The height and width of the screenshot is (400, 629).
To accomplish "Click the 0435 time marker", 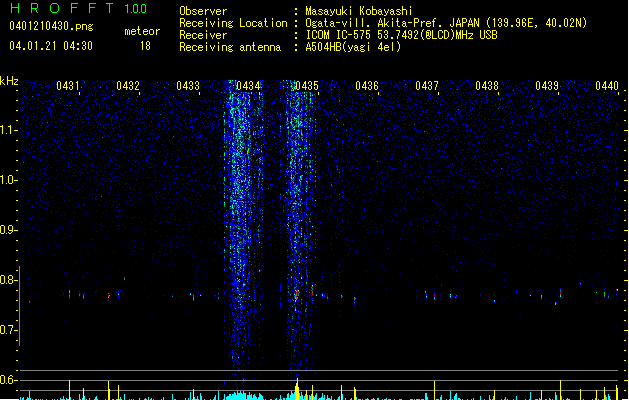I will (307, 86).
